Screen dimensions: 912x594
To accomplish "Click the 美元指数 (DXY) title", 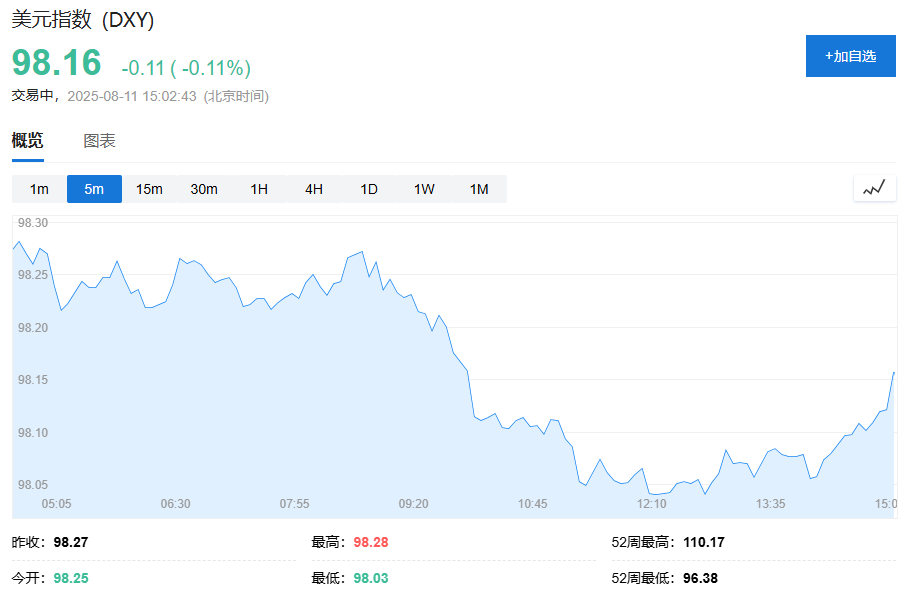I will 83,20.
